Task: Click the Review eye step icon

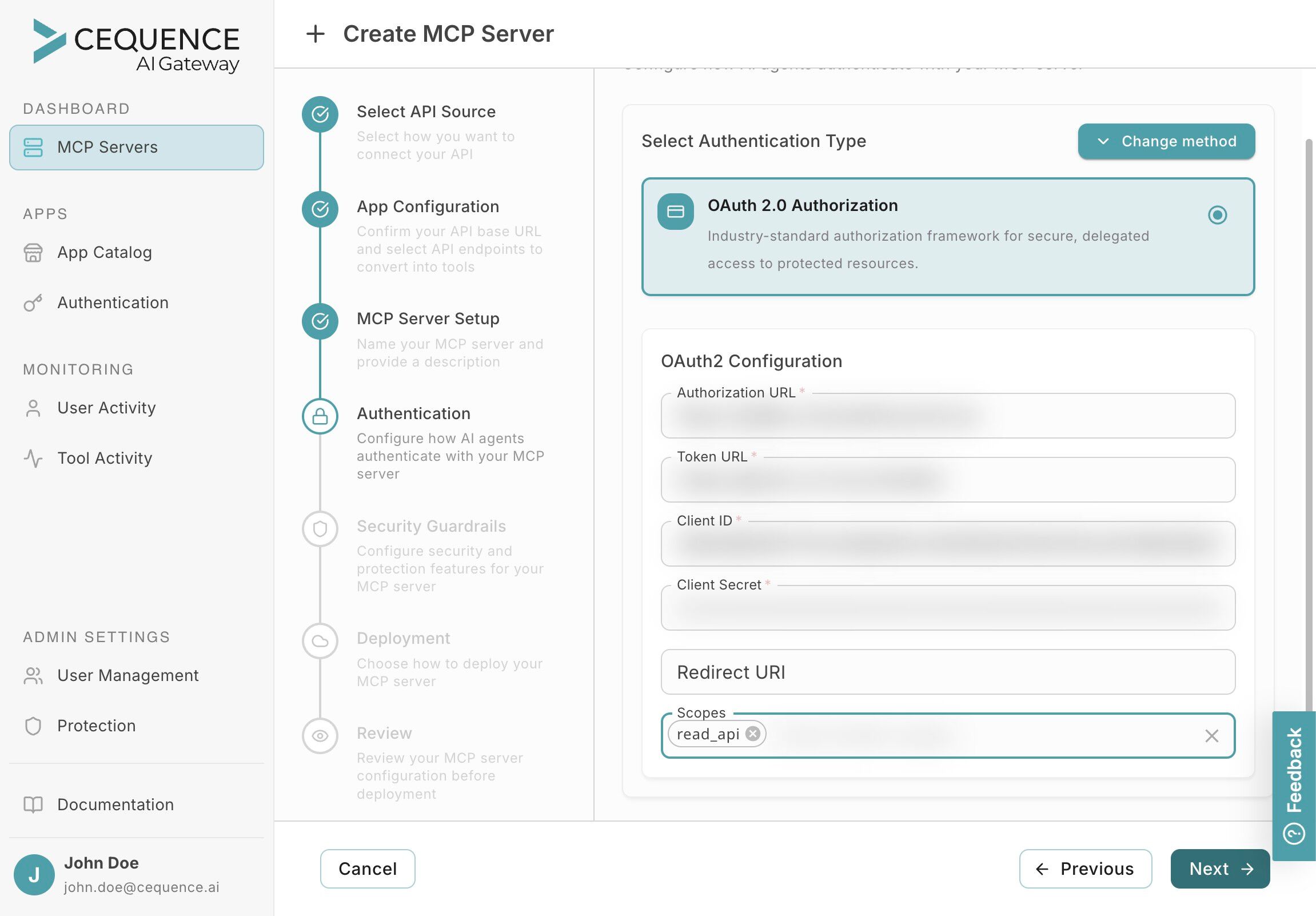Action: click(x=320, y=735)
